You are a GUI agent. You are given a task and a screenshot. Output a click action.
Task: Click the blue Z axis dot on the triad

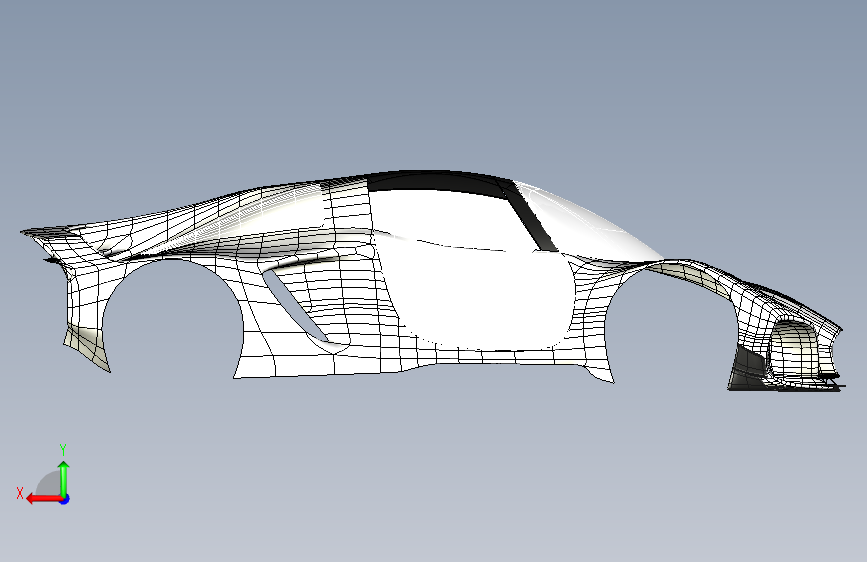[x=65, y=499]
